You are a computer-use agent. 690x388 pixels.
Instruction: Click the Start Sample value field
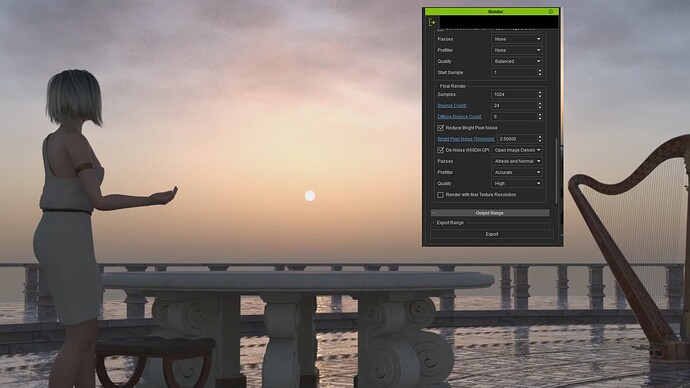point(514,73)
